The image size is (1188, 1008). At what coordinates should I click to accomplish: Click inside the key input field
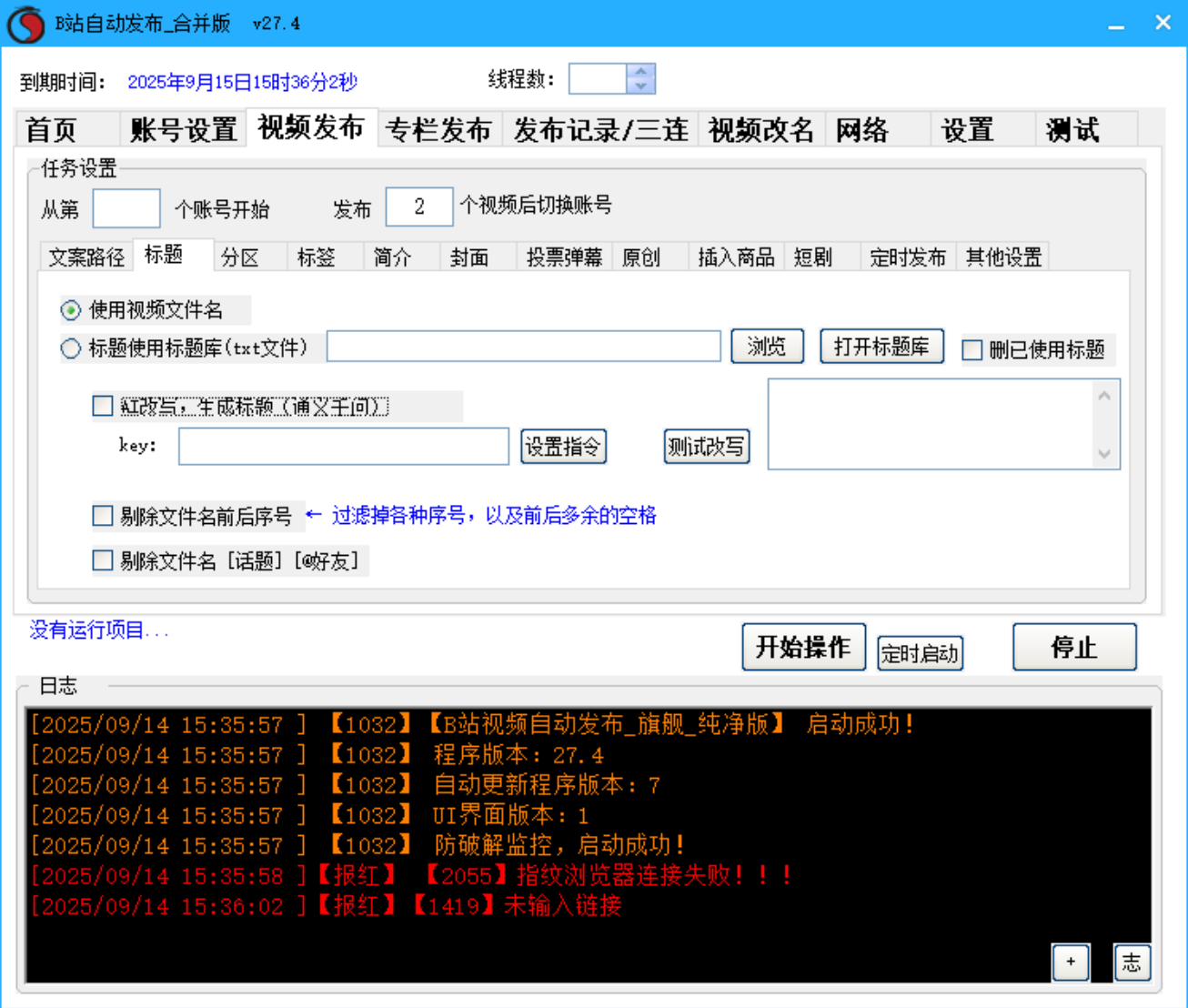[343, 447]
